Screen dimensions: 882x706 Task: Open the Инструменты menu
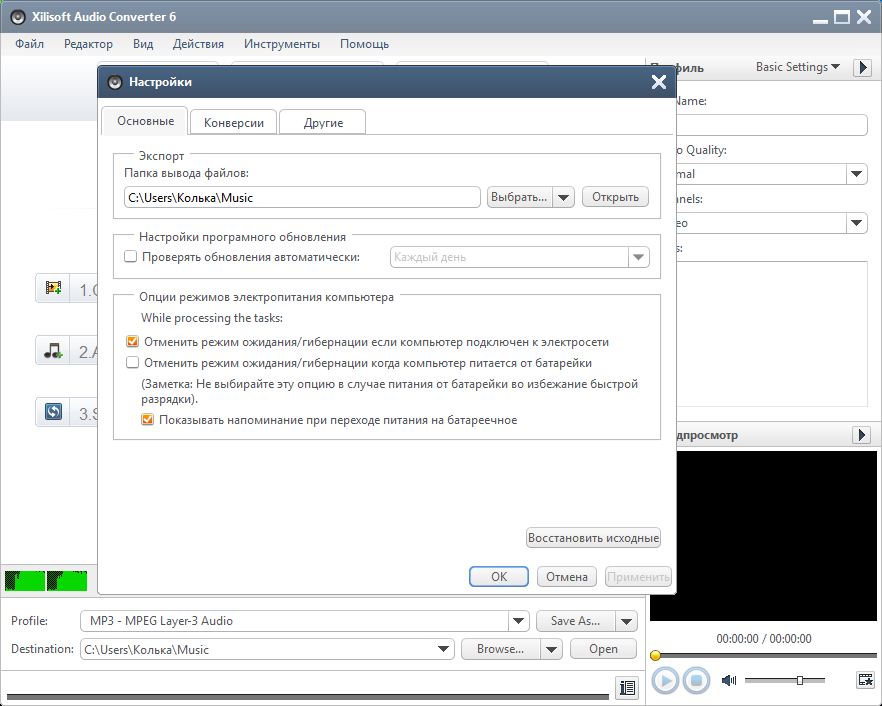tap(281, 44)
